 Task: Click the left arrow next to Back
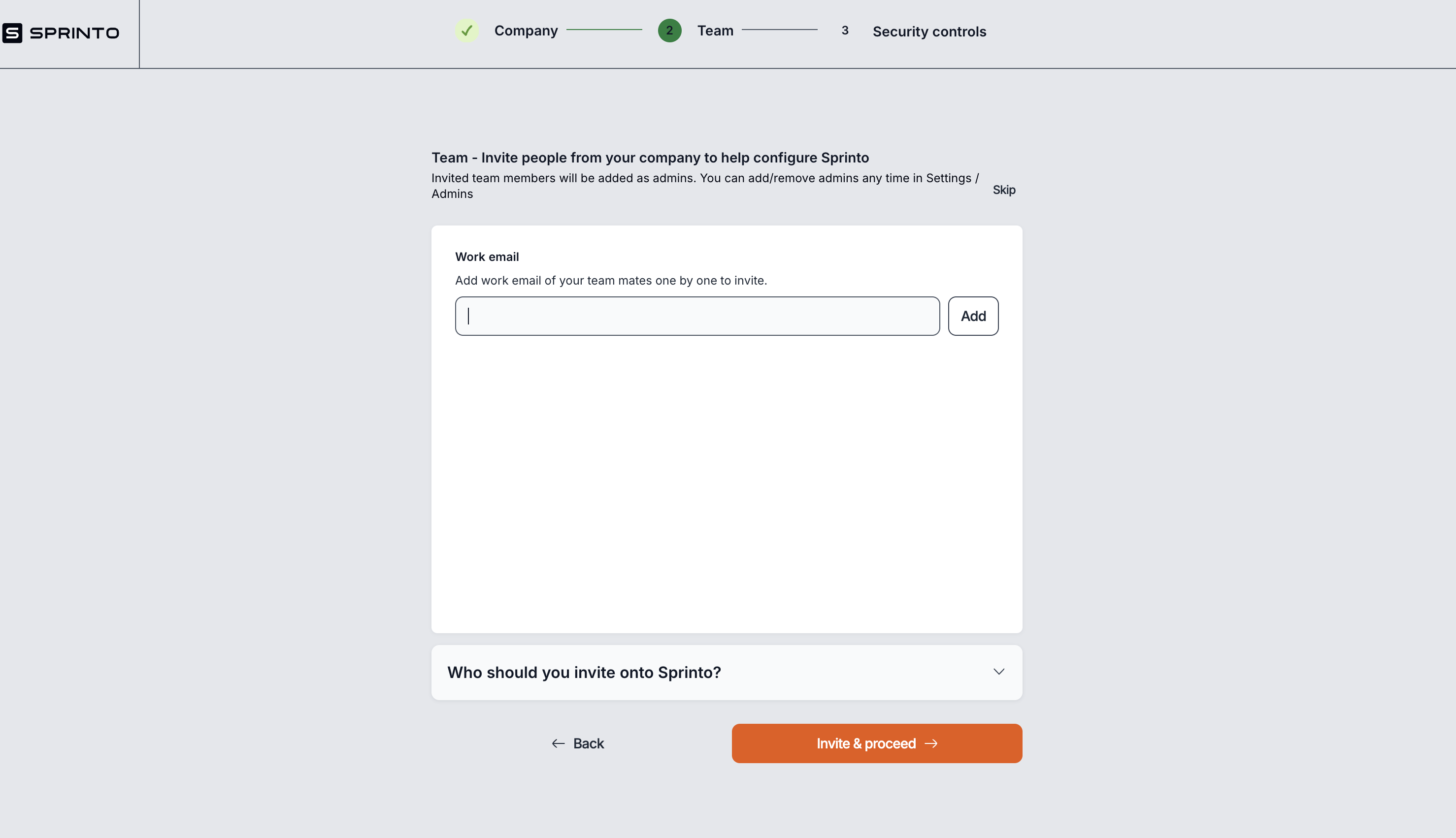[558, 743]
